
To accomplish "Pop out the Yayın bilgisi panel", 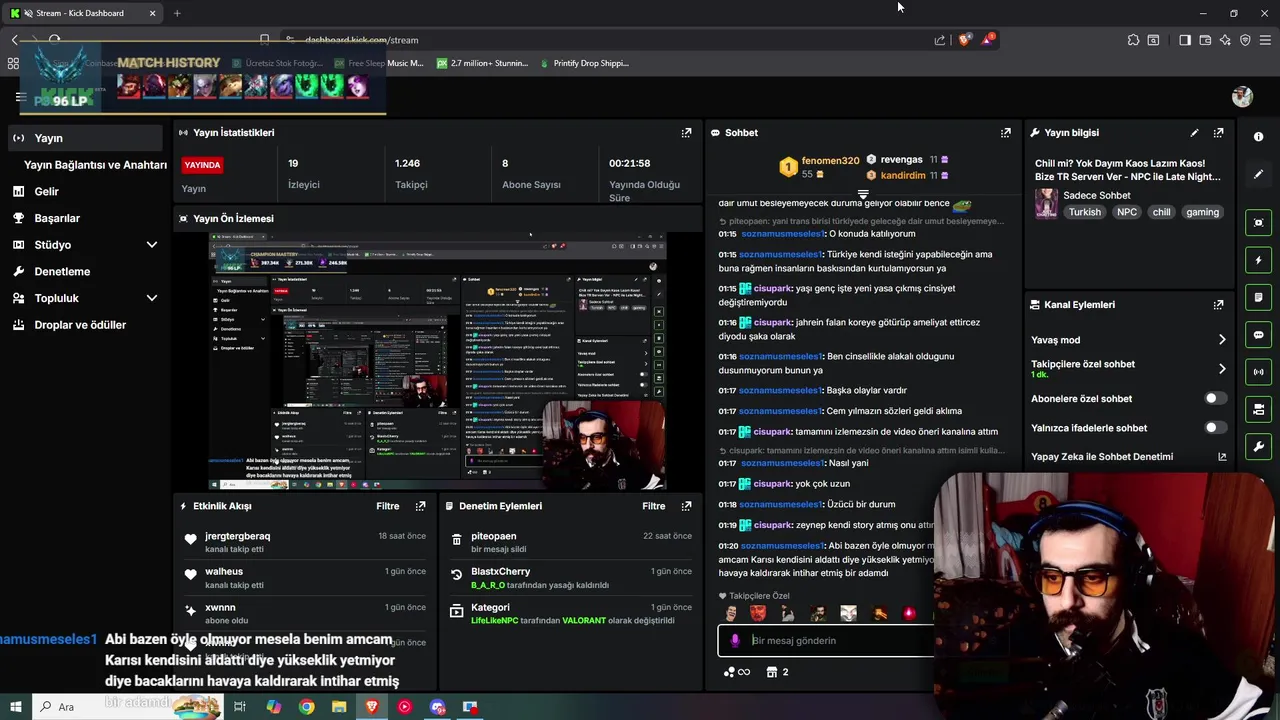I will click(x=1218, y=132).
